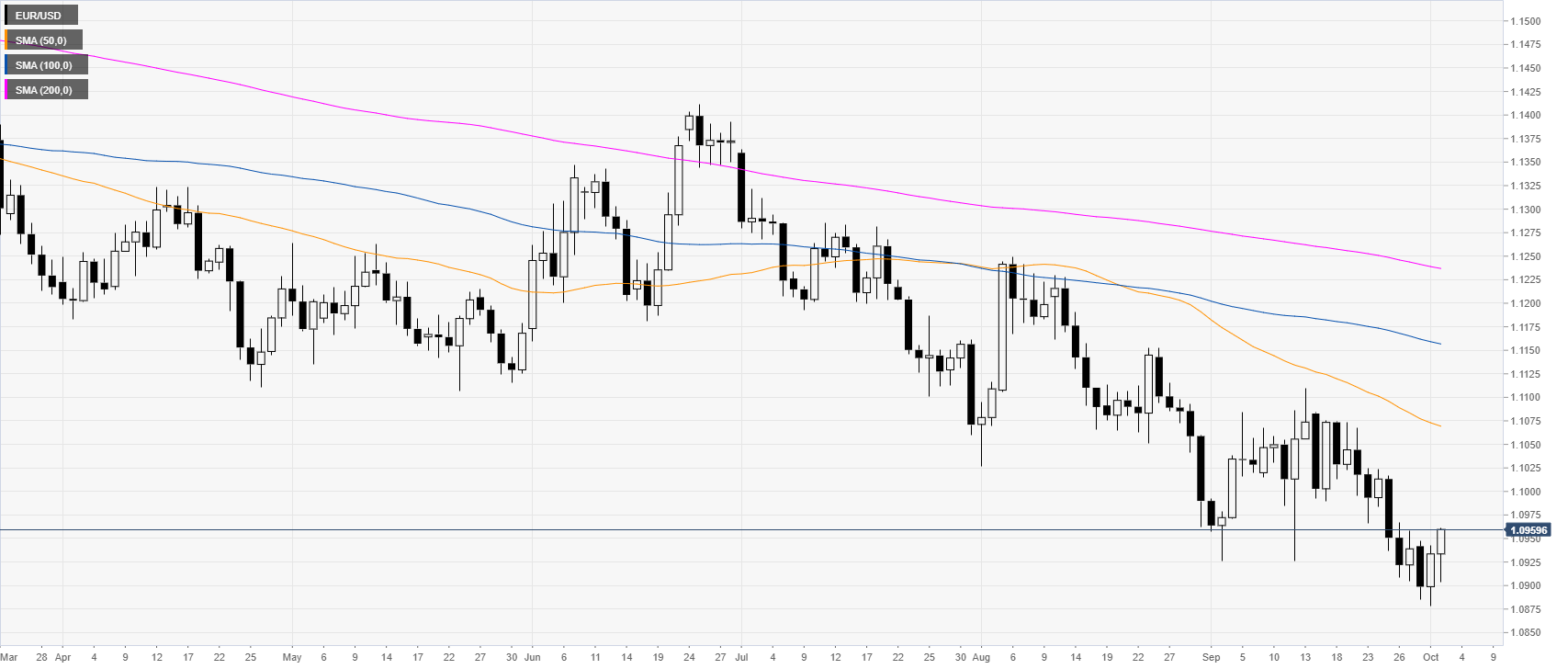The height and width of the screenshot is (669, 1568).
Task: Click the current price tag 1.09596
Action: pos(1529,530)
